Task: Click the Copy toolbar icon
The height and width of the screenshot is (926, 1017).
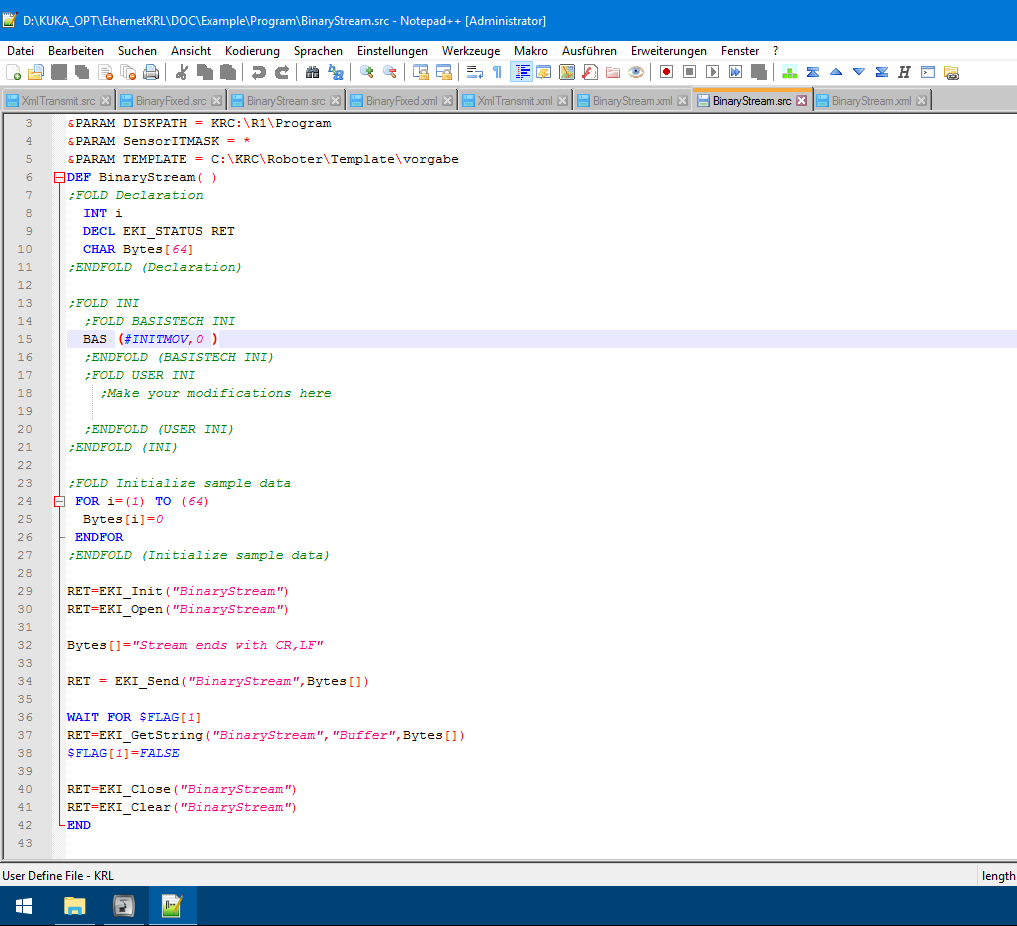Action: coord(204,72)
